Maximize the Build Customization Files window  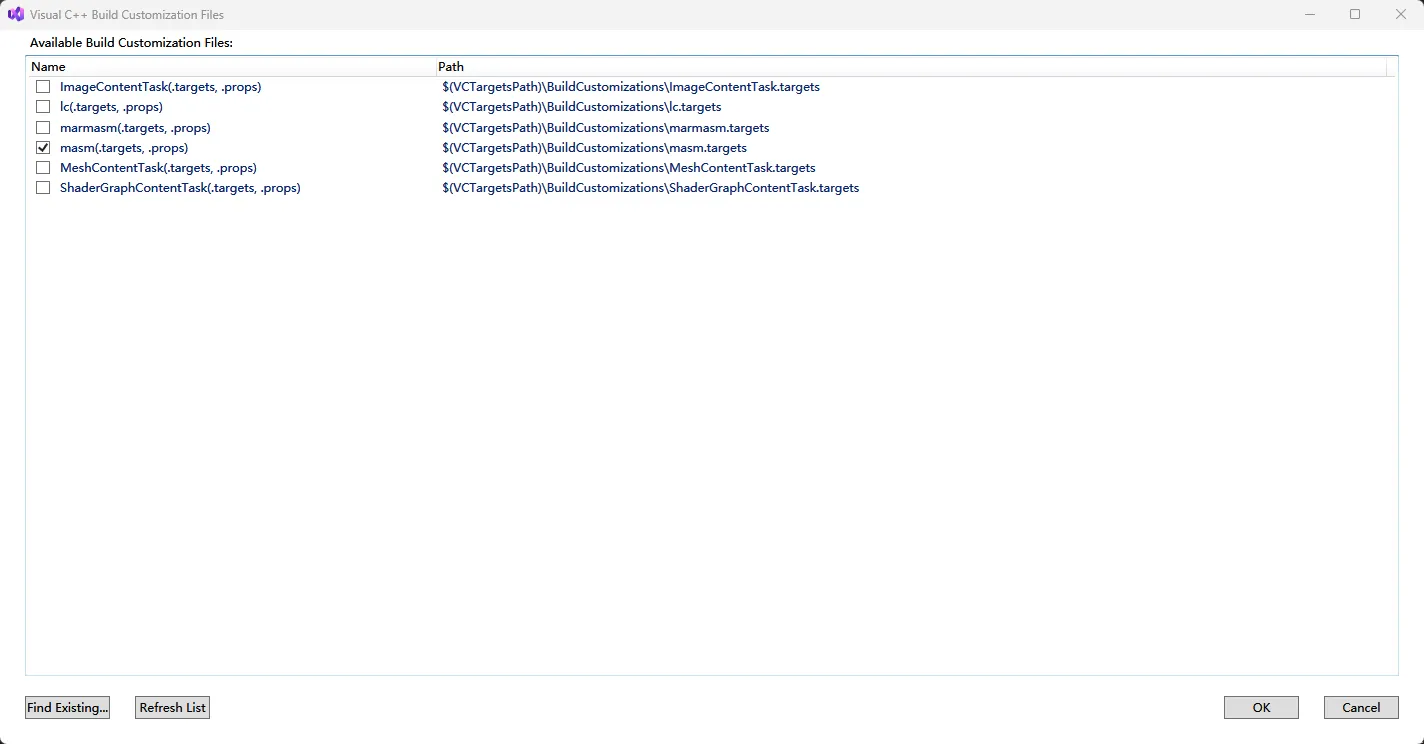(x=1355, y=14)
